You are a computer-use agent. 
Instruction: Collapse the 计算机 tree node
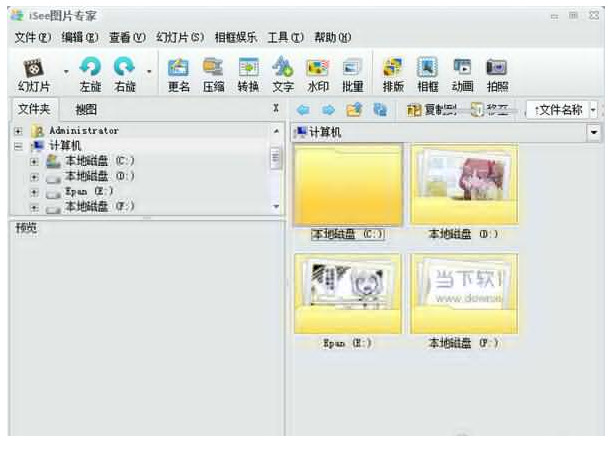(18, 146)
